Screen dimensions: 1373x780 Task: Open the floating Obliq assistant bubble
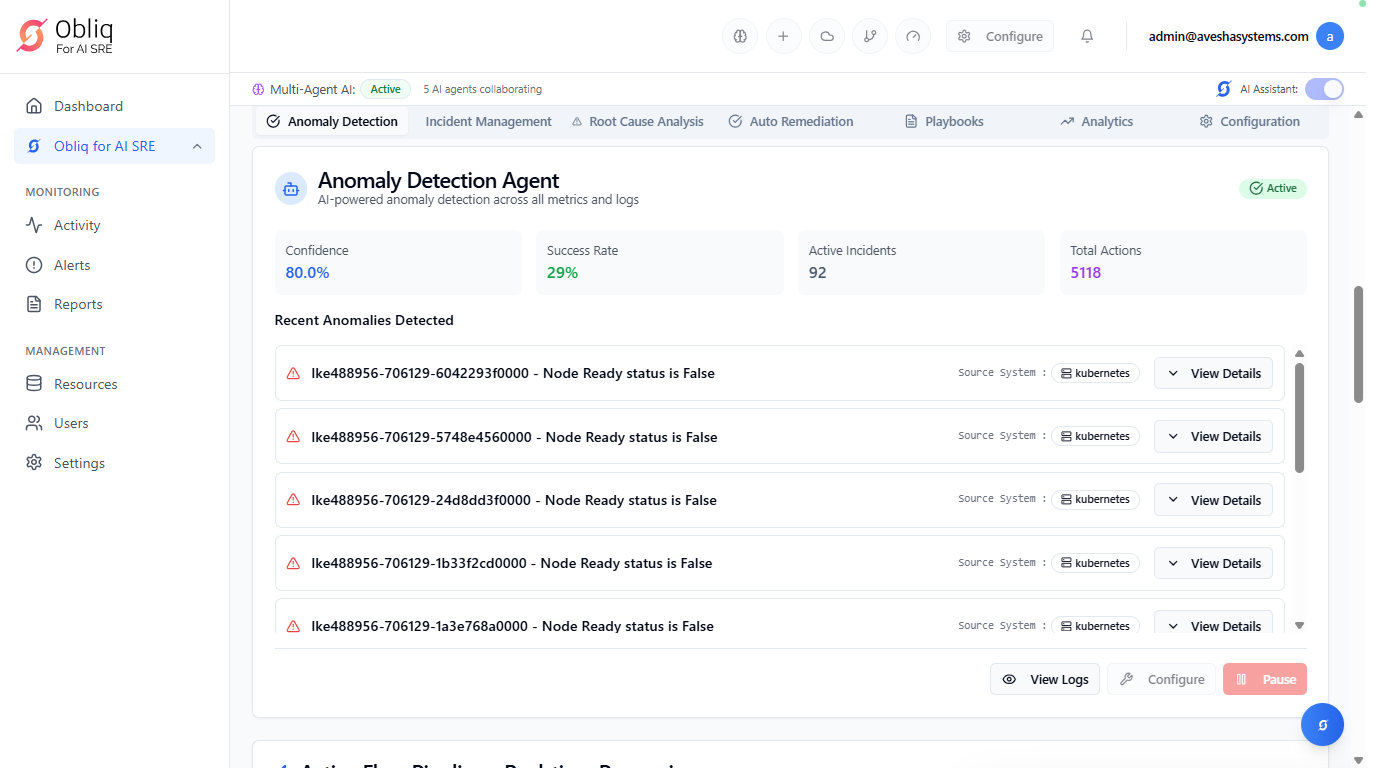point(1322,724)
